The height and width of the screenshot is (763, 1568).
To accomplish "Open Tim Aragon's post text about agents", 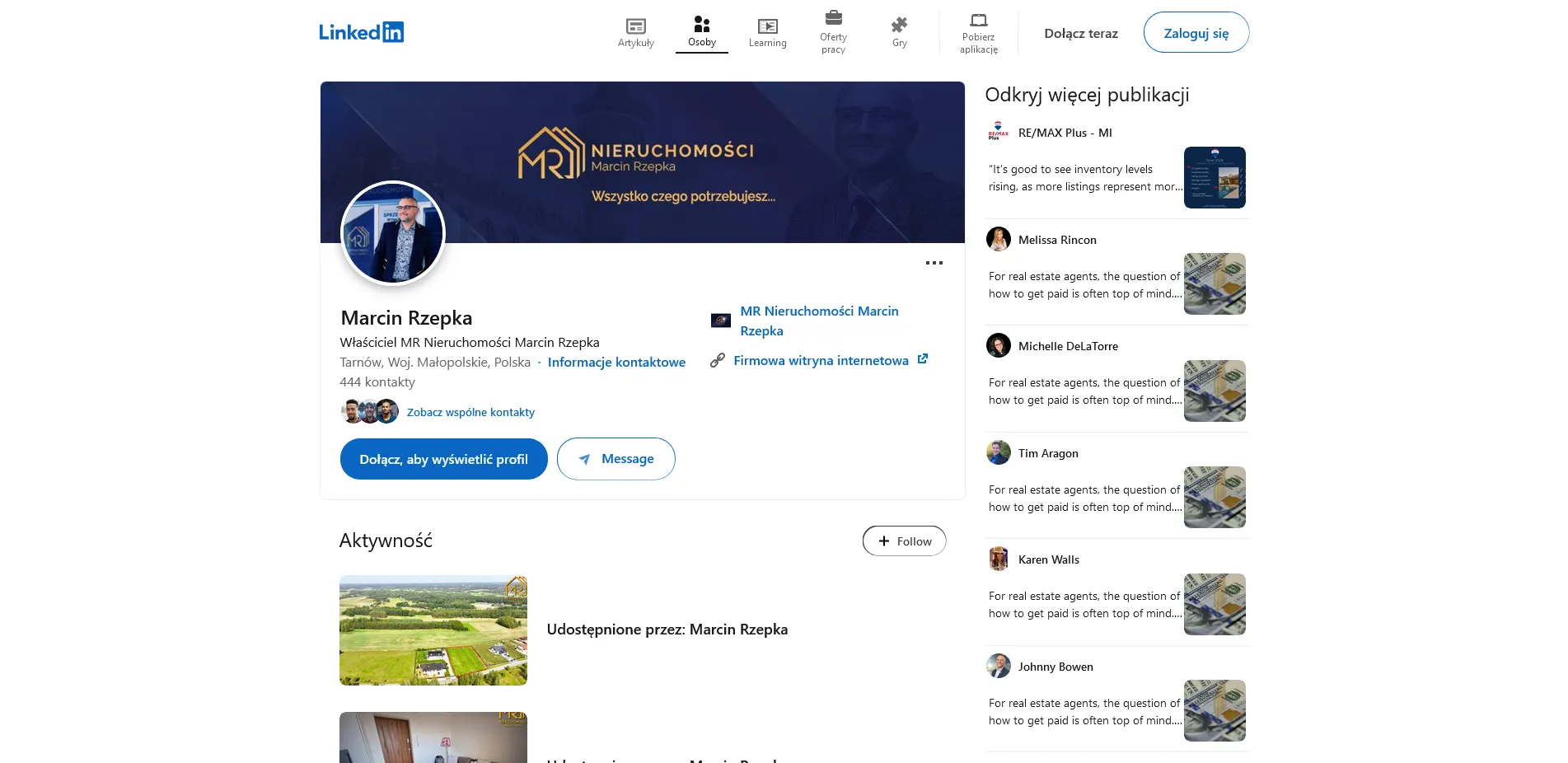I will (1085, 499).
